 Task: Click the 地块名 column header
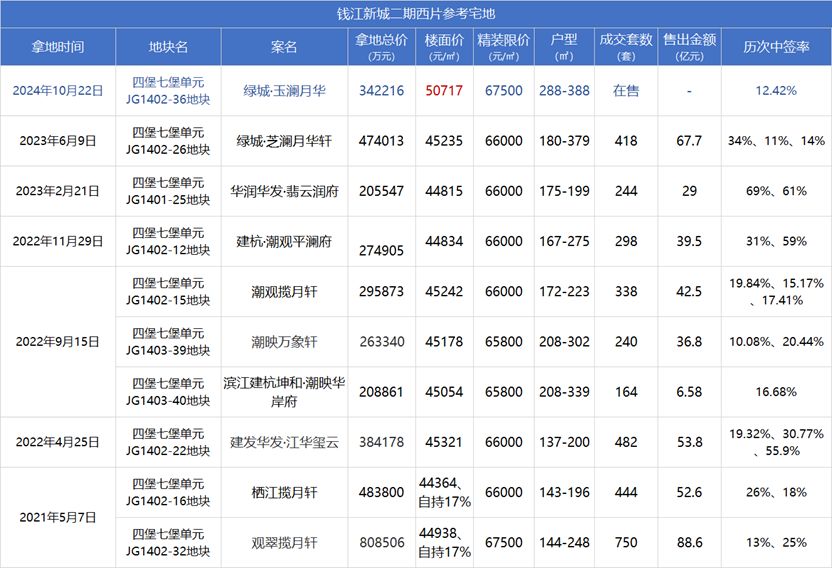point(168,47)
